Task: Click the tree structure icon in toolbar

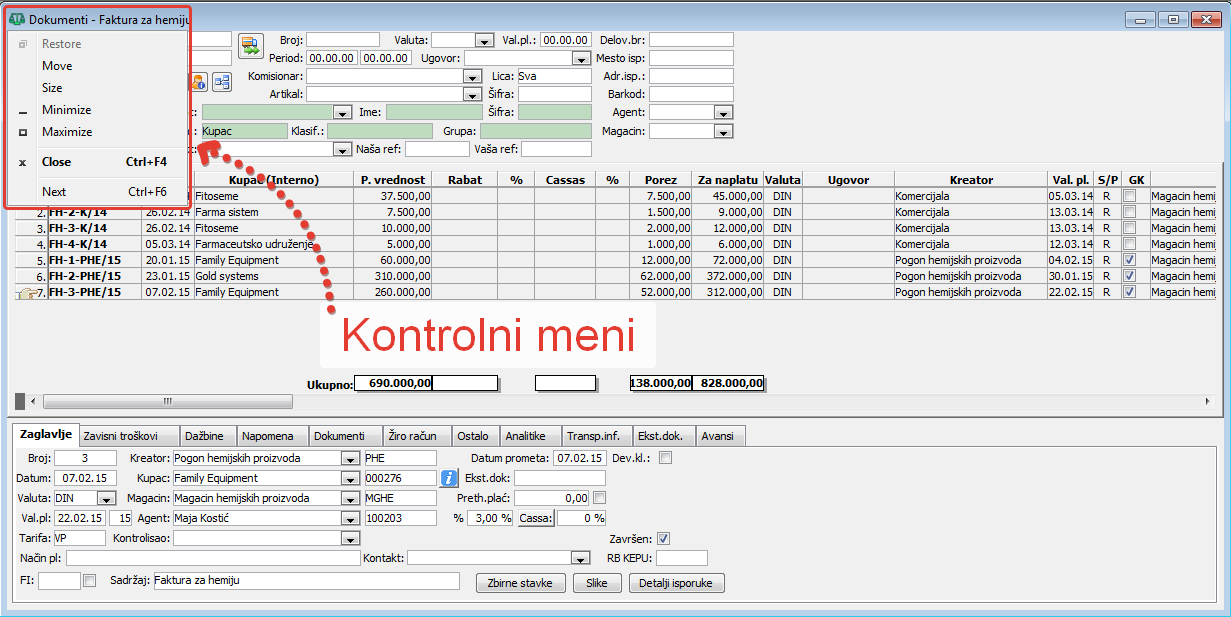Action: [x=221, y=82]
